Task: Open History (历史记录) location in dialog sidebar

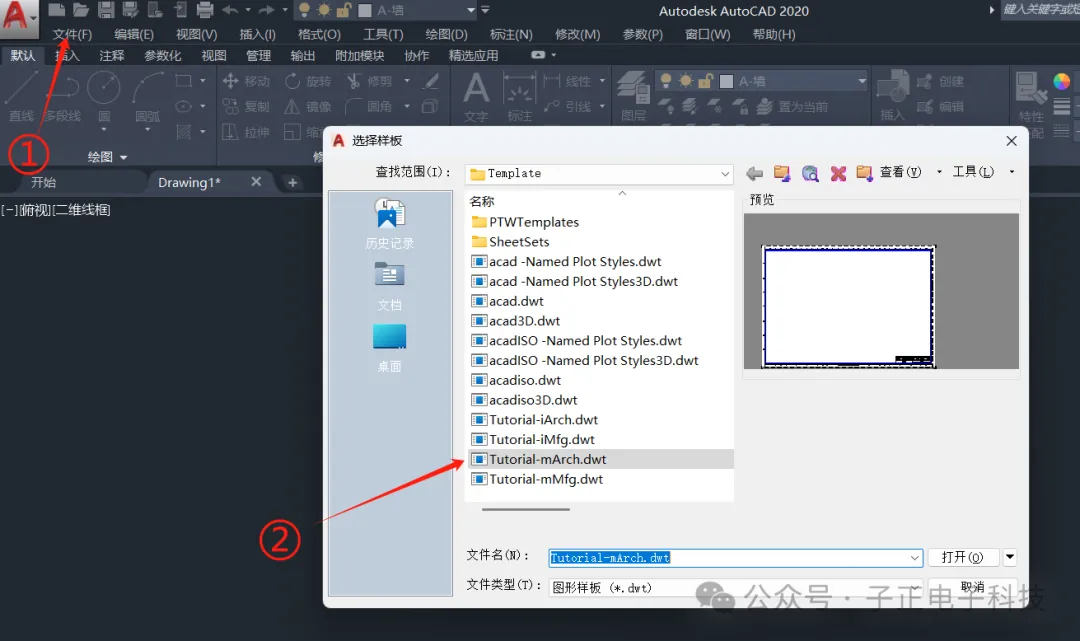Action: pyautogui.click(x=389, y=223)
